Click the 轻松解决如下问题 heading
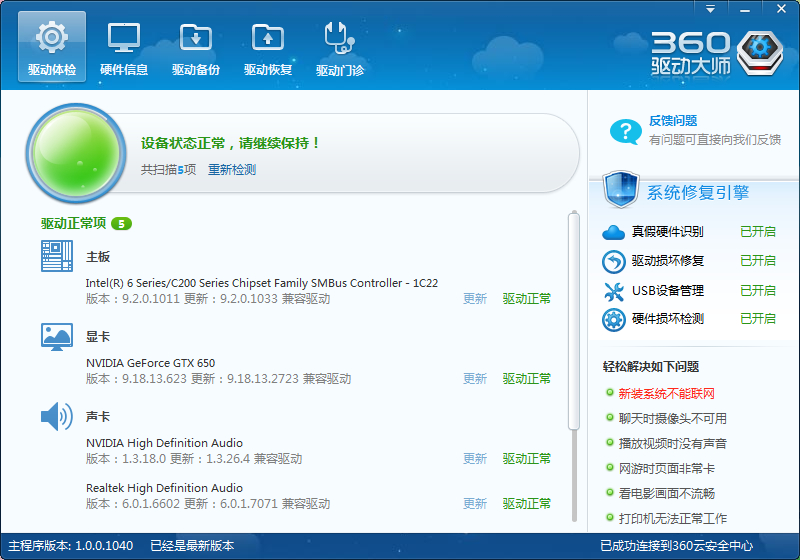 (651, 366)
